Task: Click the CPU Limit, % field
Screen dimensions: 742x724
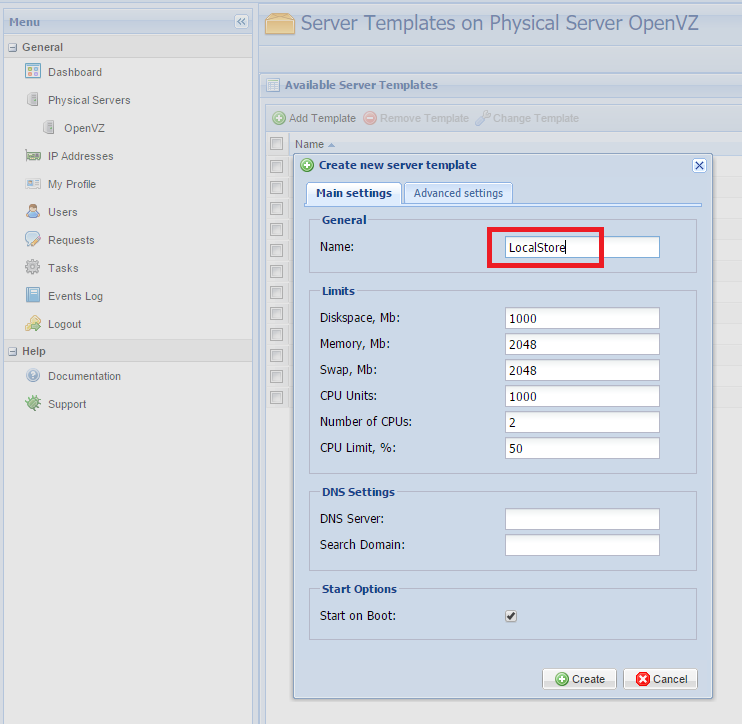Action: (582, 448)
